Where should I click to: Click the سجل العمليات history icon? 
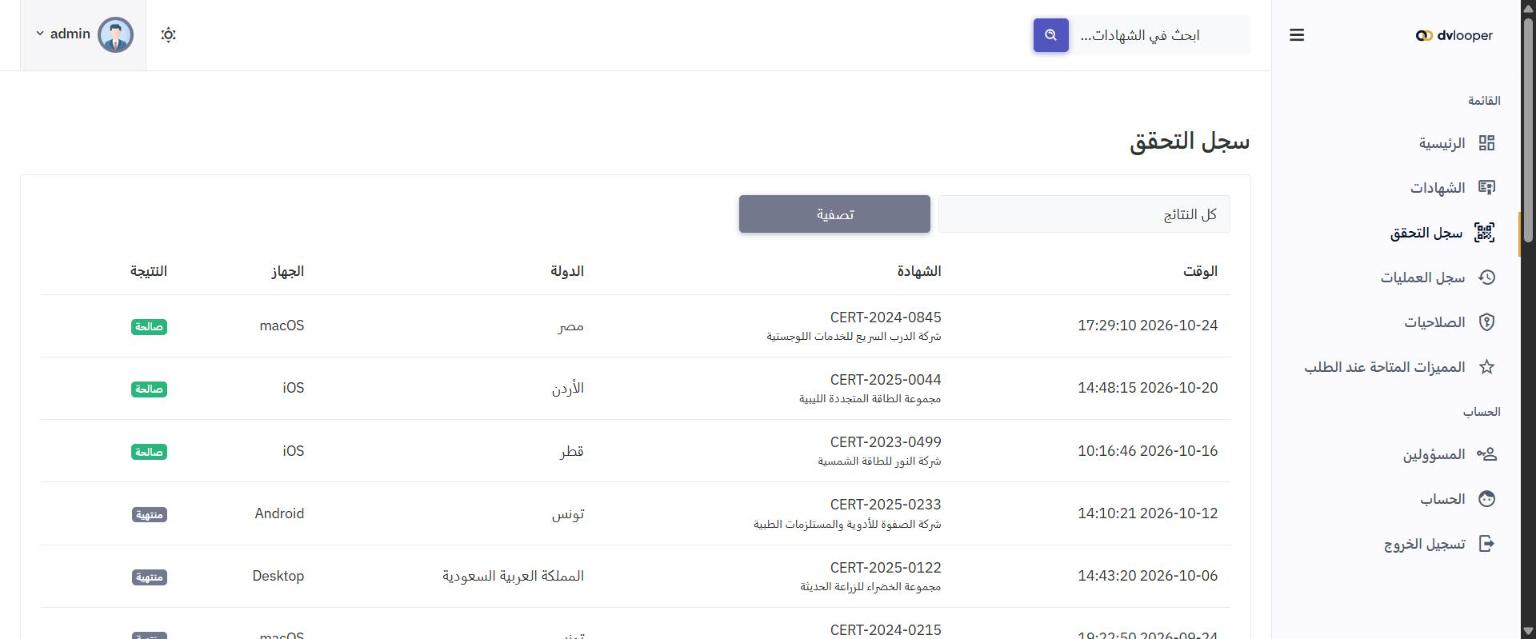coord(1487,278)
